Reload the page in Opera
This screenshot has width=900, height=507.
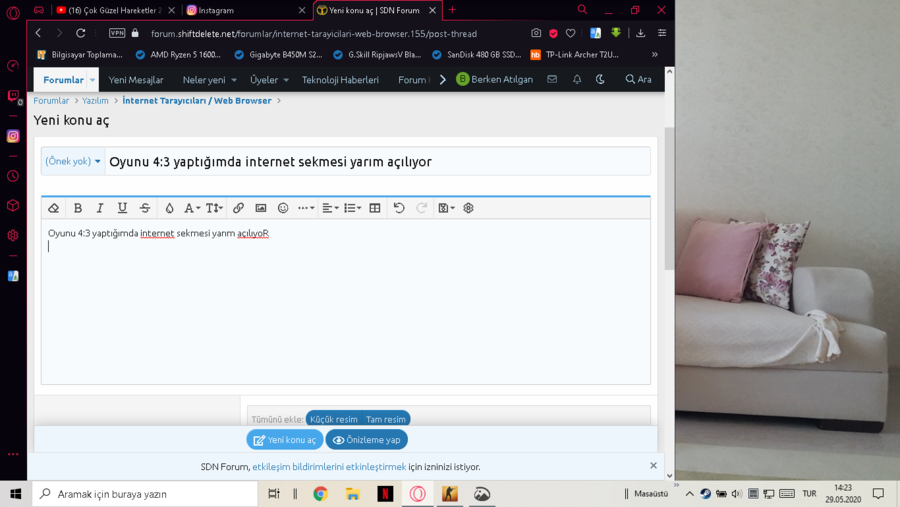pos(80,33)
